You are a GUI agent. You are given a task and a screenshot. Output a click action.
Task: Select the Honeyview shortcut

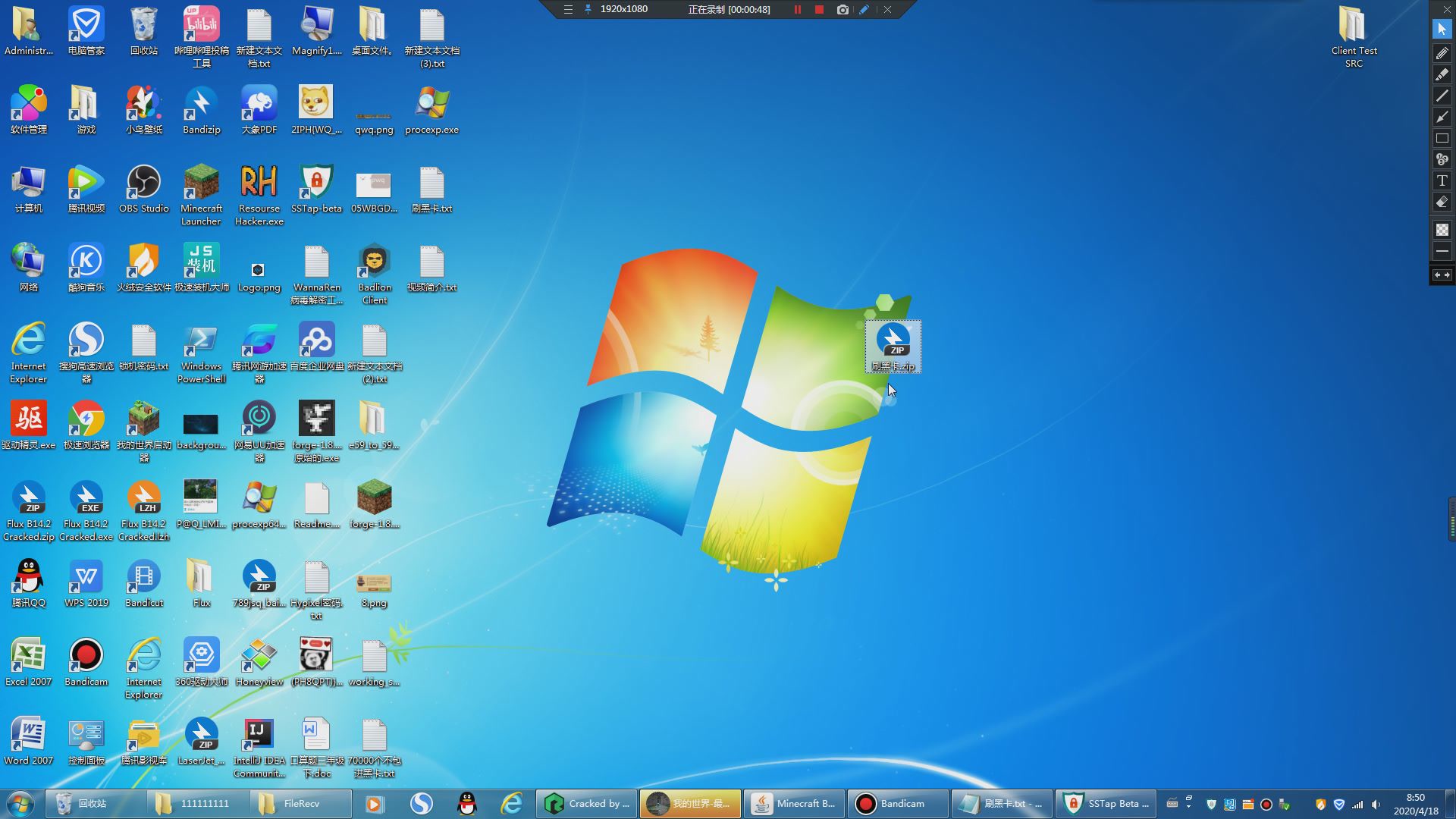(259, 663)
